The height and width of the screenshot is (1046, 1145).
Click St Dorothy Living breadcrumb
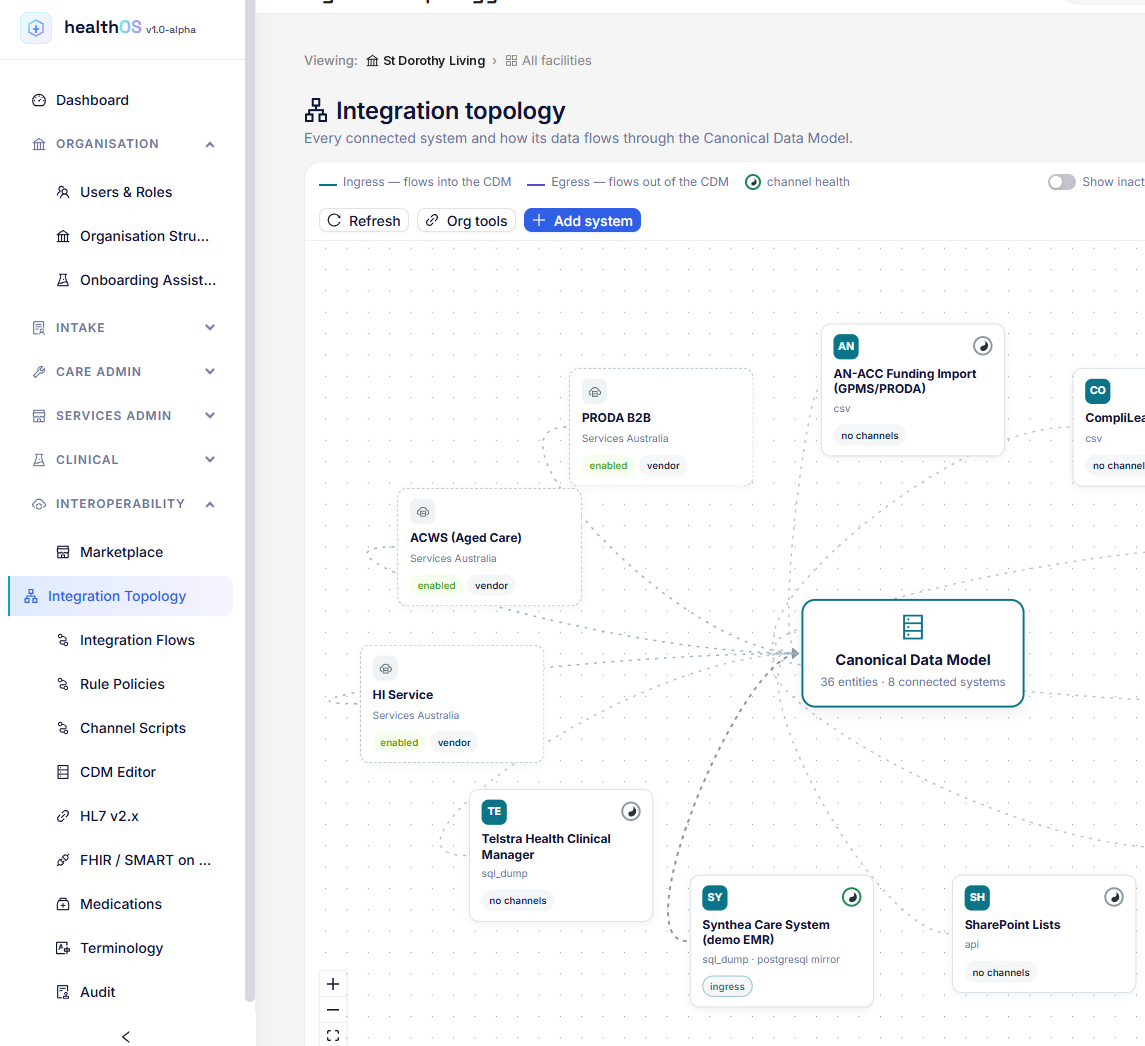point(426,61)
